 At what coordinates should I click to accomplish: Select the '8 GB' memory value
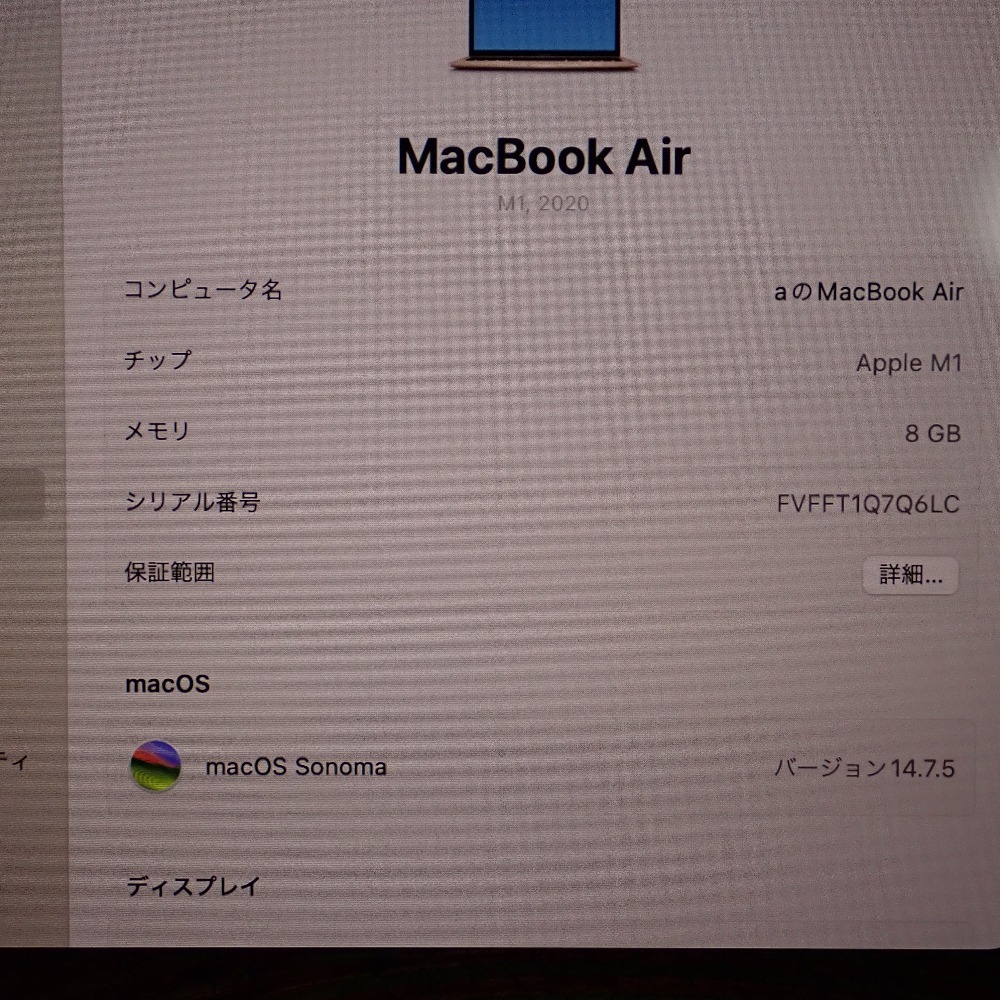click(x=933, y=434)
